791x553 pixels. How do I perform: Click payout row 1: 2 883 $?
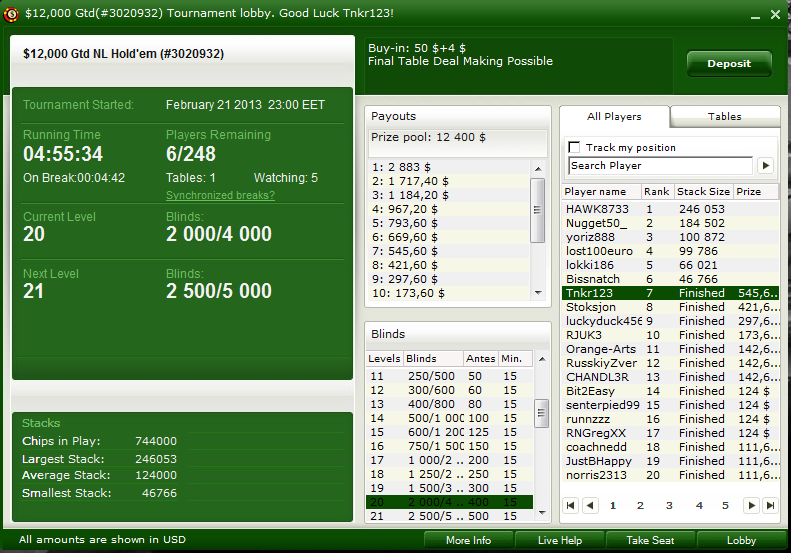point(449,167)
